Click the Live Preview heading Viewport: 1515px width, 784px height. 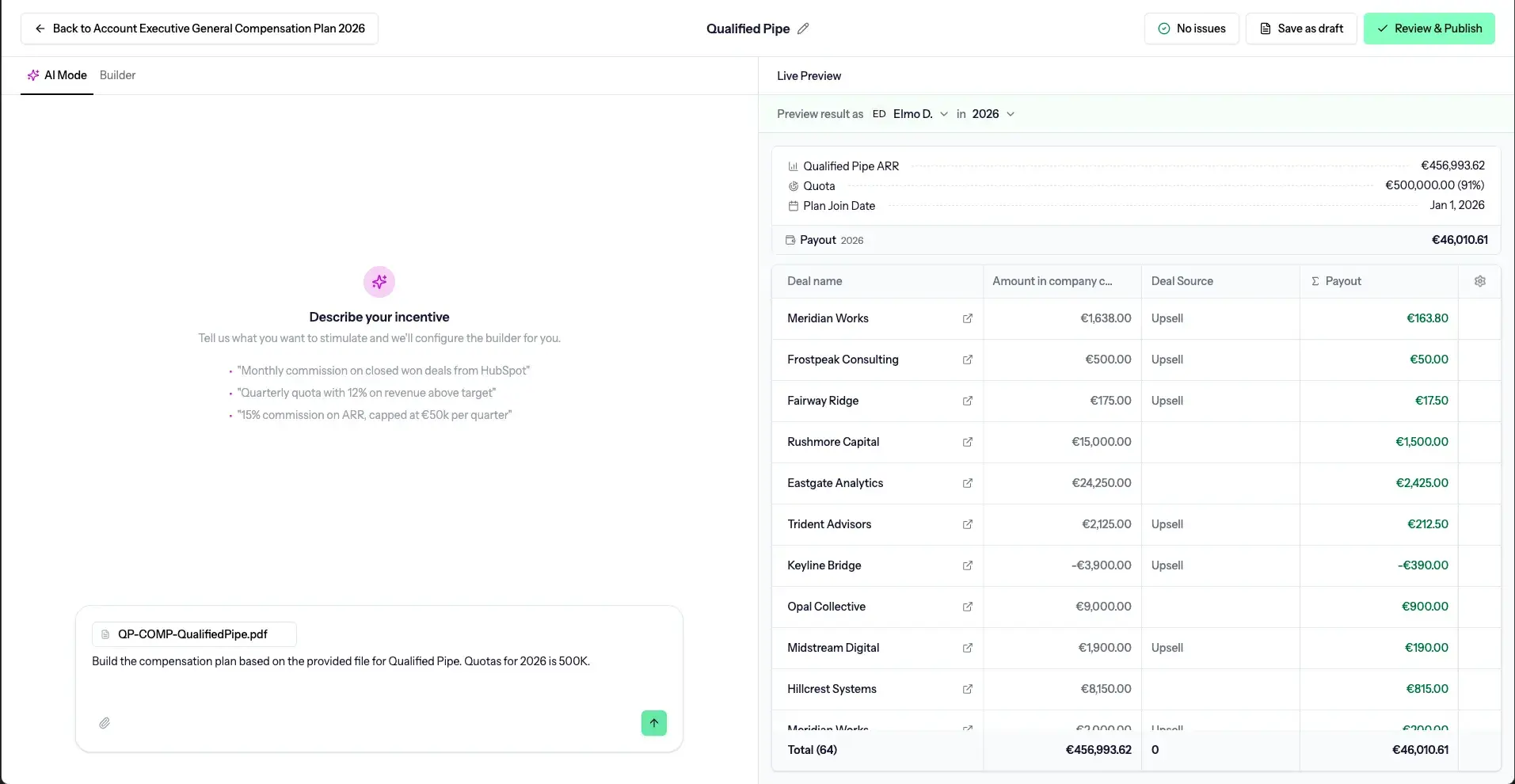tap(809, 76)
